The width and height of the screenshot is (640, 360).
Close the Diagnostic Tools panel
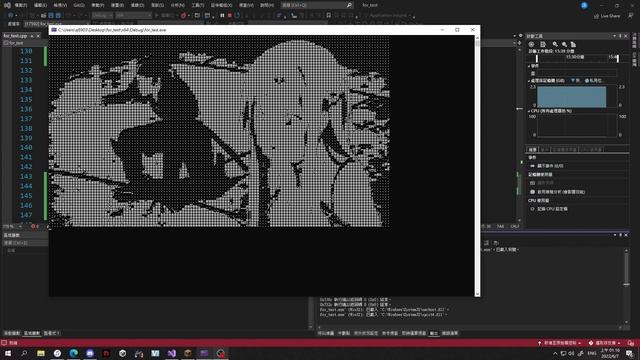pyautogui.click(x=626, y=36)
